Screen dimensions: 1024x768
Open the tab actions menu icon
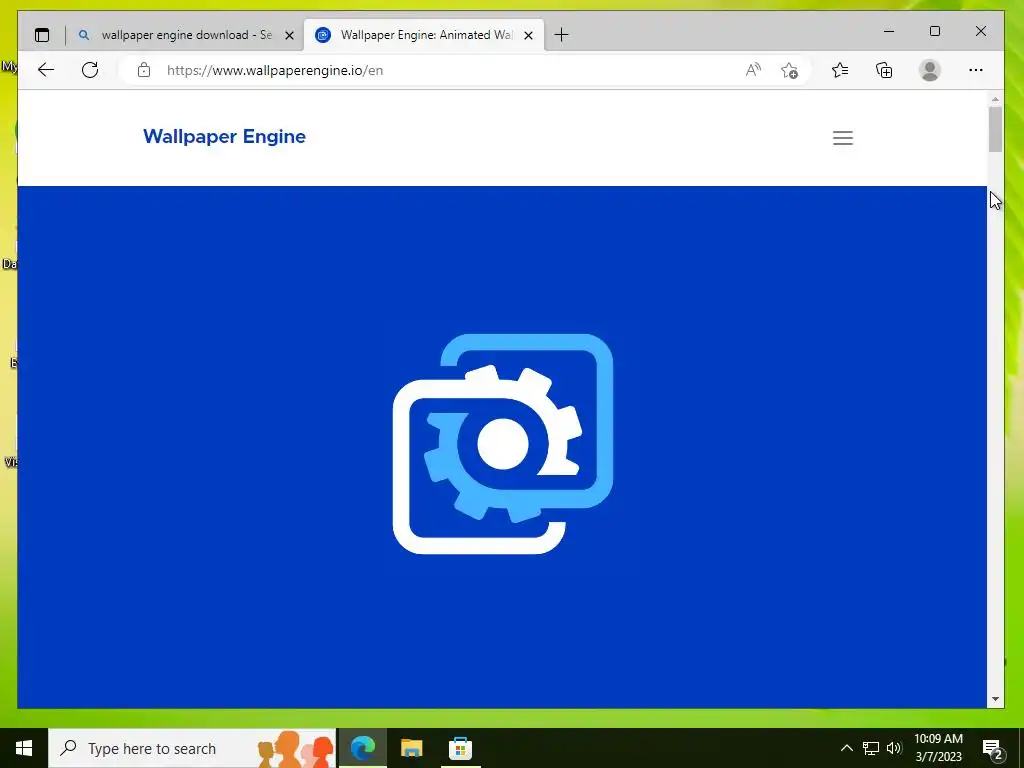point(42,35)
